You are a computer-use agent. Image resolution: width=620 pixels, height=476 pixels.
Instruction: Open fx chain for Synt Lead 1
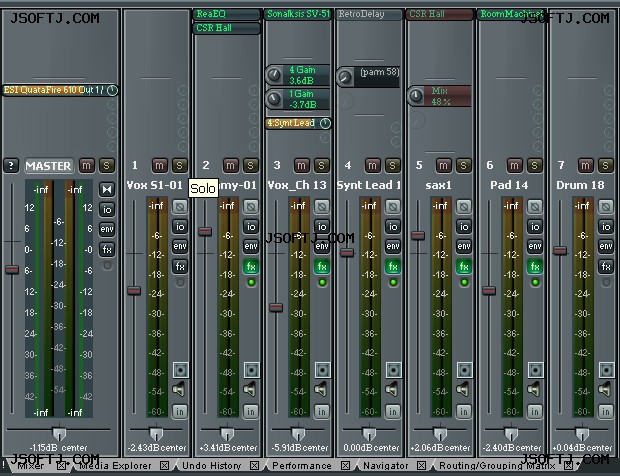pyautogui.click(x=393, y=266)
